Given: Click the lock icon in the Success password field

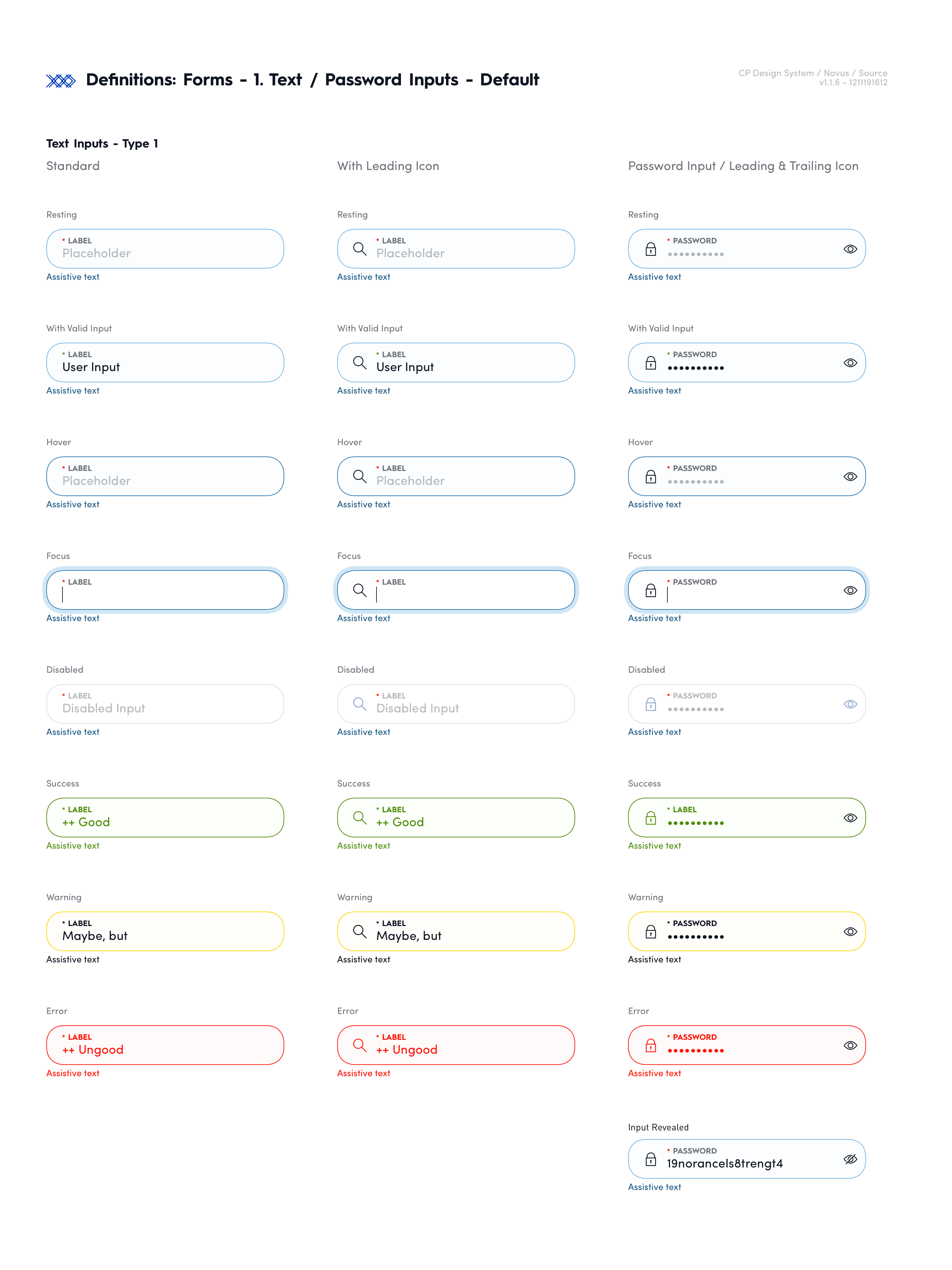Looking at the screenshot, I should click(651, 818).
